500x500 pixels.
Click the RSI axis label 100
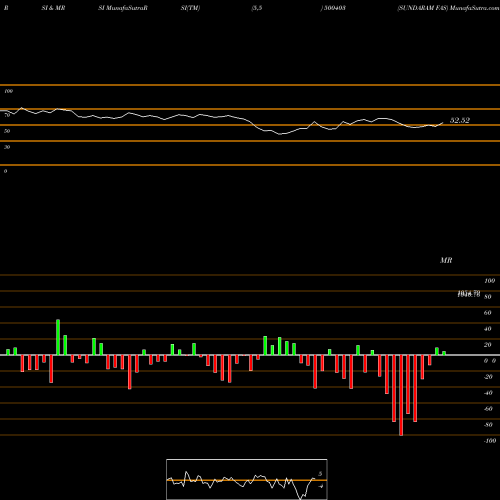coord(8,91)
